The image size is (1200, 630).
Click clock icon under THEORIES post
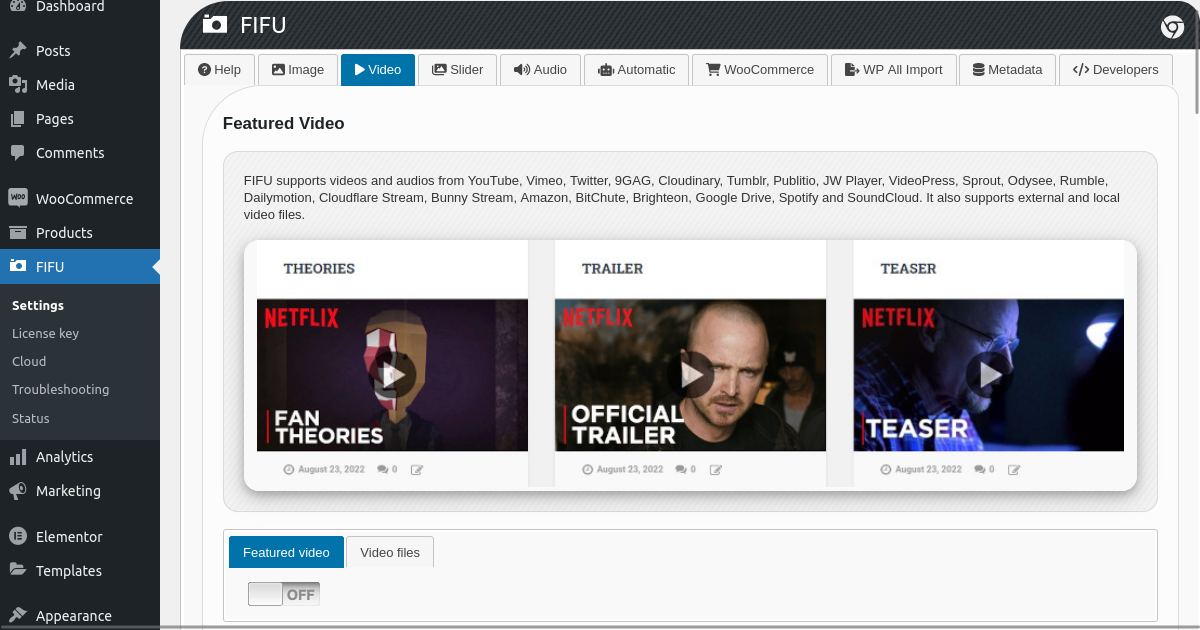pyautogui.click(x=289, y=469)
